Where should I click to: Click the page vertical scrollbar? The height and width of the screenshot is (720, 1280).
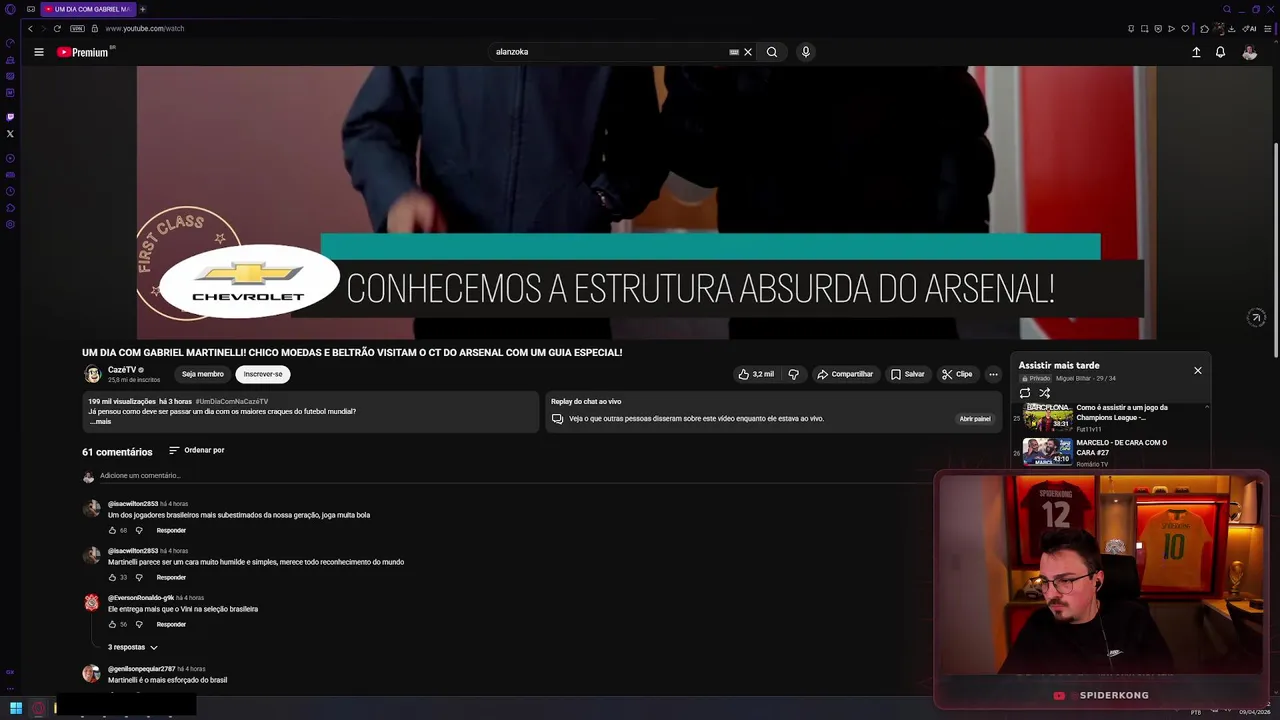(1276, 250)
